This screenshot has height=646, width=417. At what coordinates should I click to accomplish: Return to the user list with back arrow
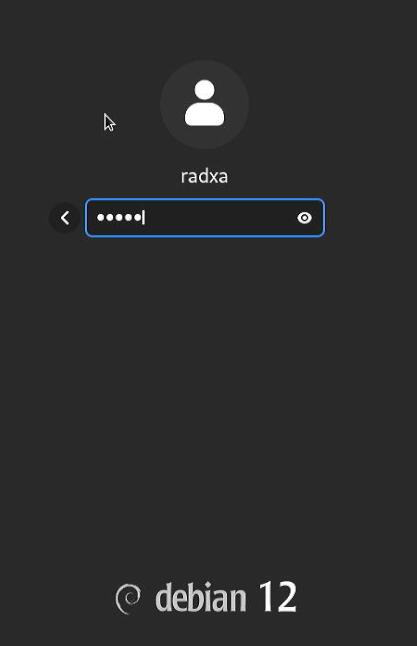click(65, 218)
